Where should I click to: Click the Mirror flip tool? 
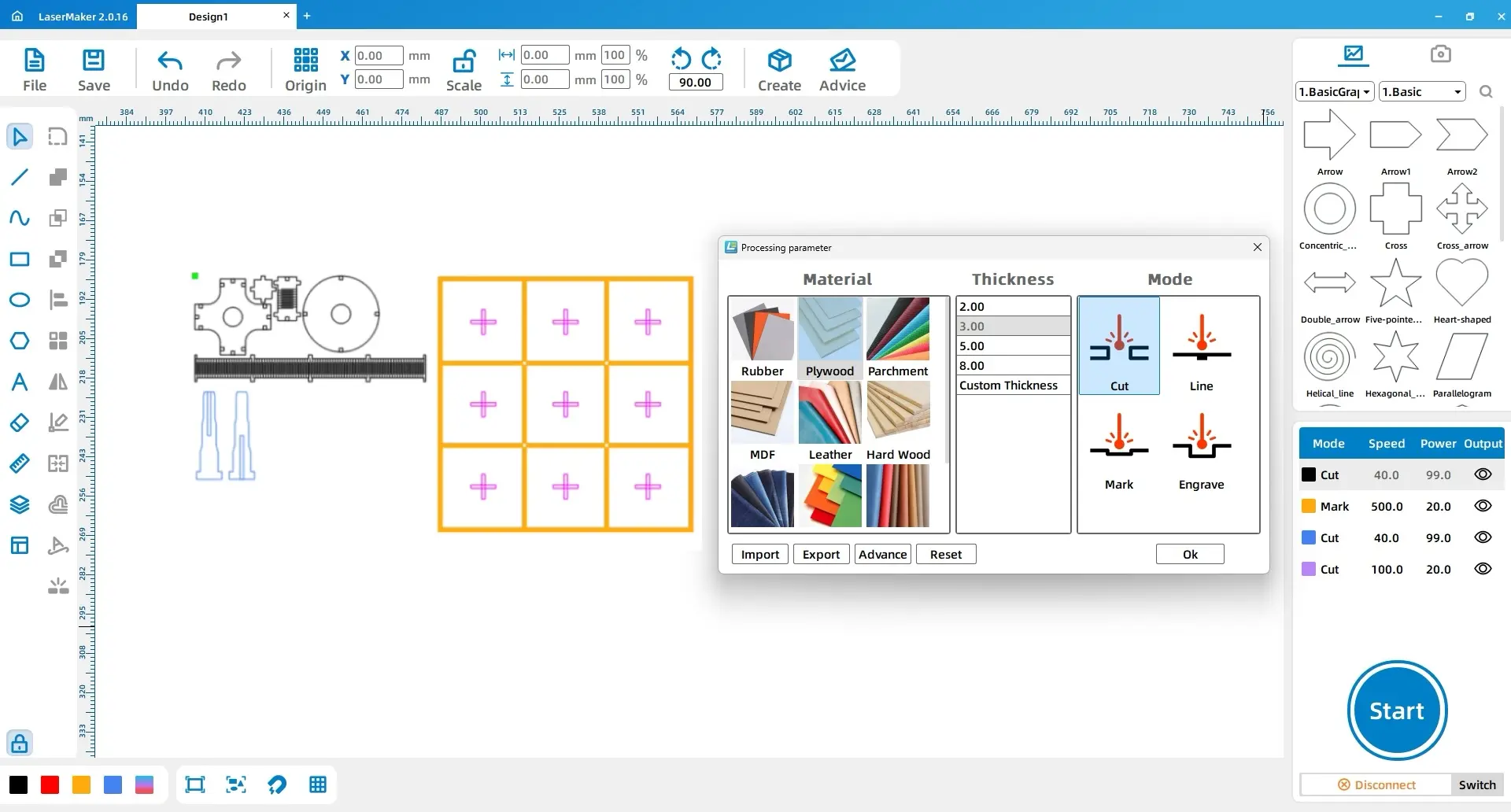58,382
